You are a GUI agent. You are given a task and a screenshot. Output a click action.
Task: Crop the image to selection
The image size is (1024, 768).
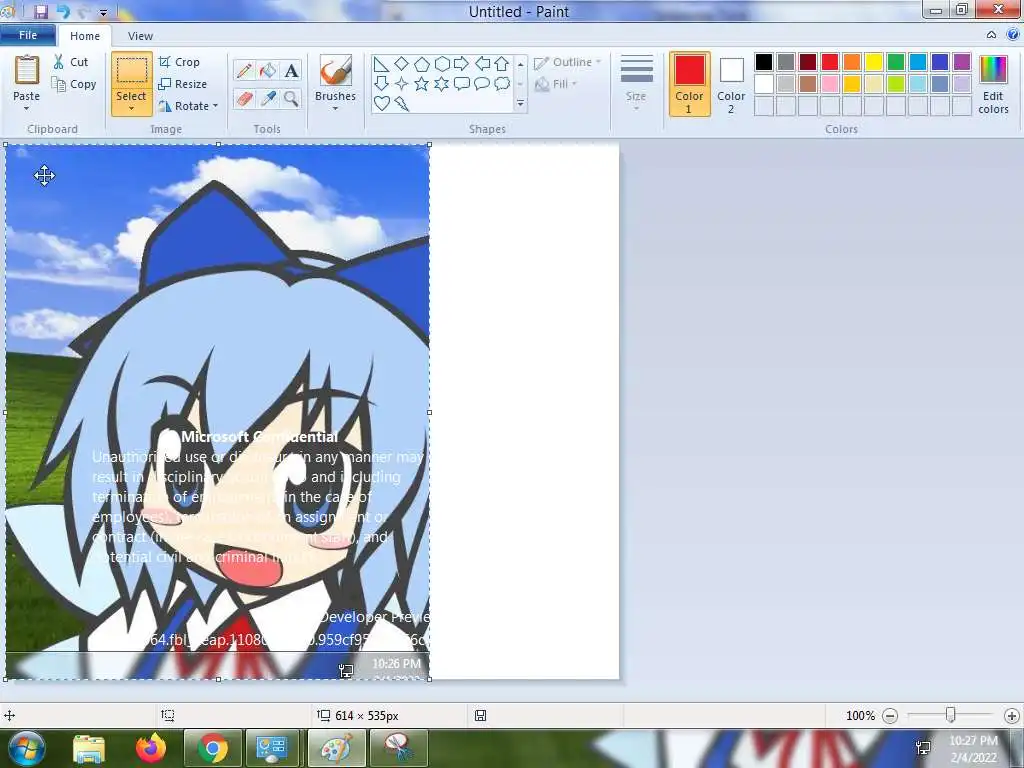click(180, 62)
